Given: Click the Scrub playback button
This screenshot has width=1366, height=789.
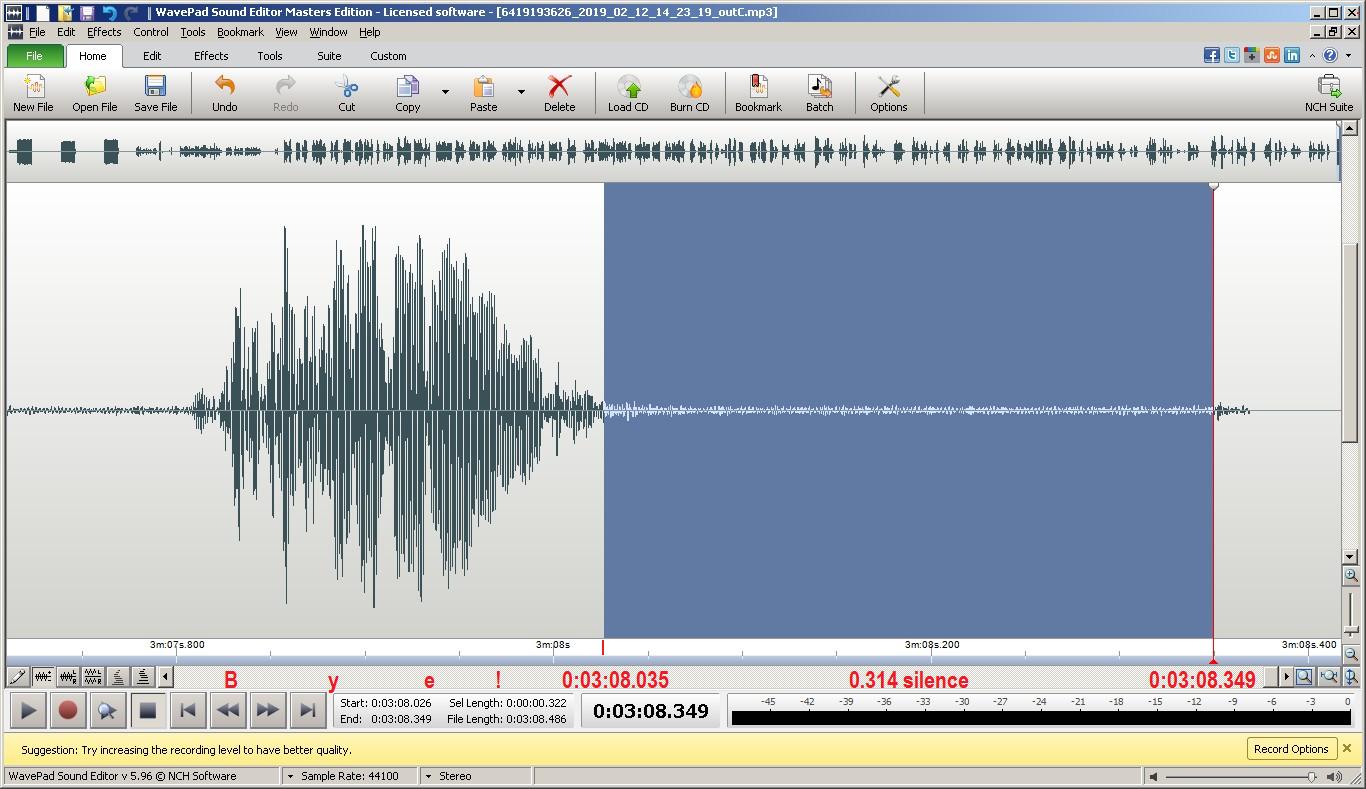Looking at the screenshot, I should point(107,711).
